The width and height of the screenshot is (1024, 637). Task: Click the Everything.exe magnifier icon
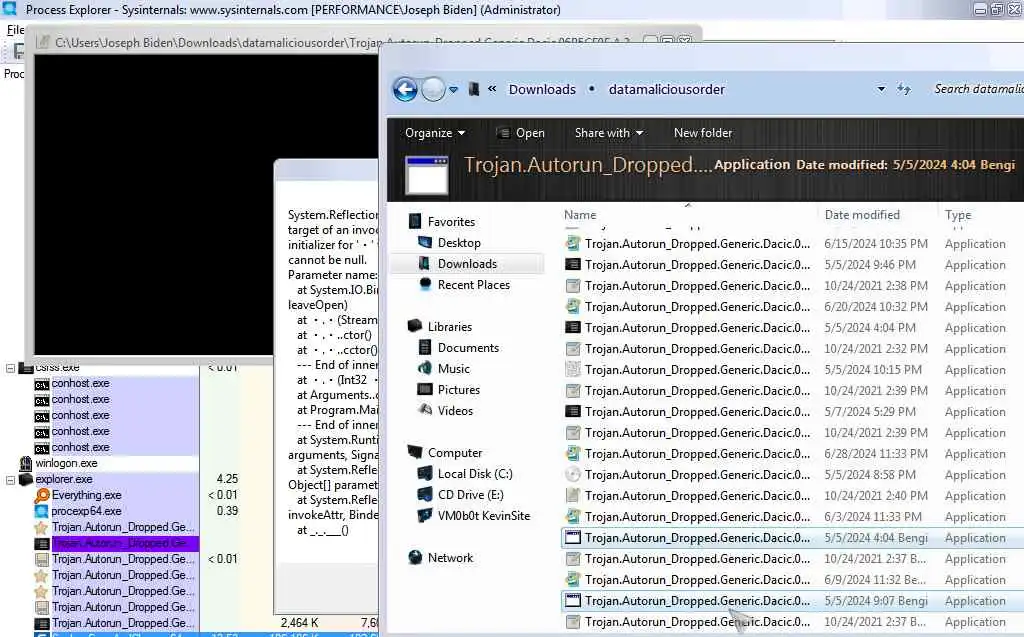[x=42, y=495]
